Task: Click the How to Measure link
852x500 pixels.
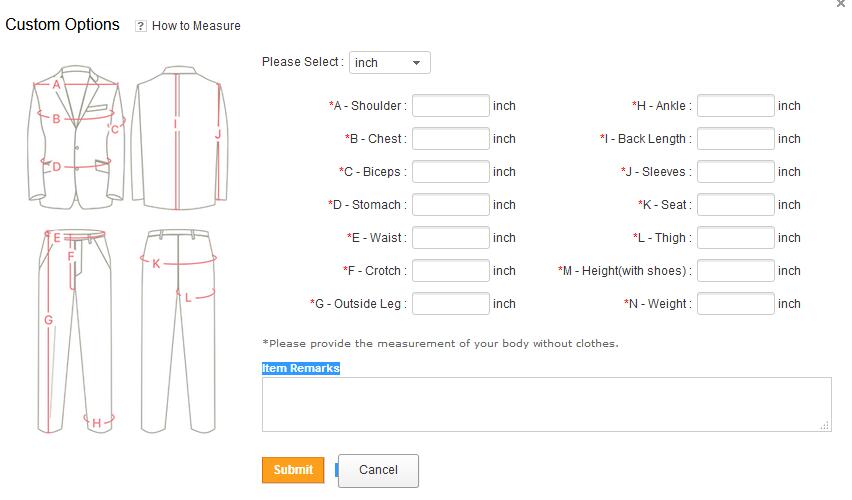Action: point(196,26)
